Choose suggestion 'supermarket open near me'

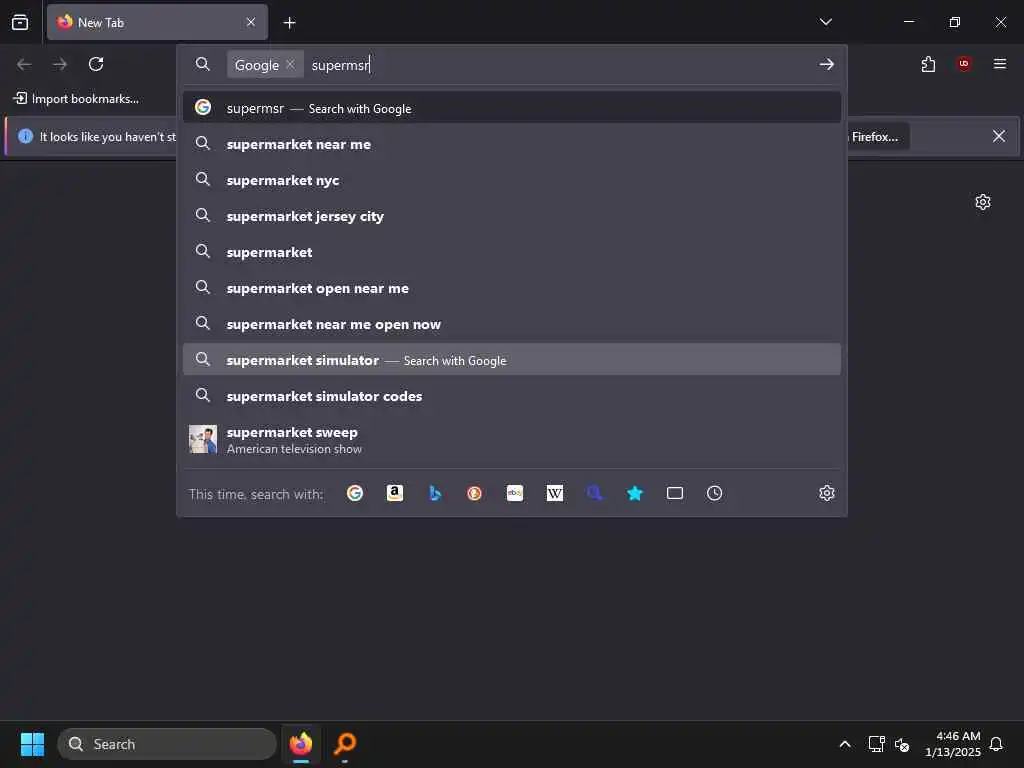(511, 288)
